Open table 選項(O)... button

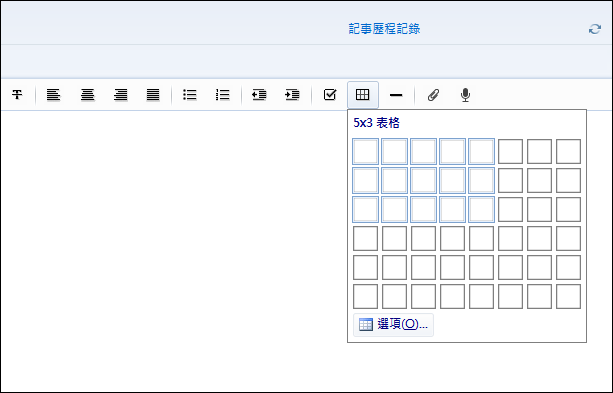(393, 325)
